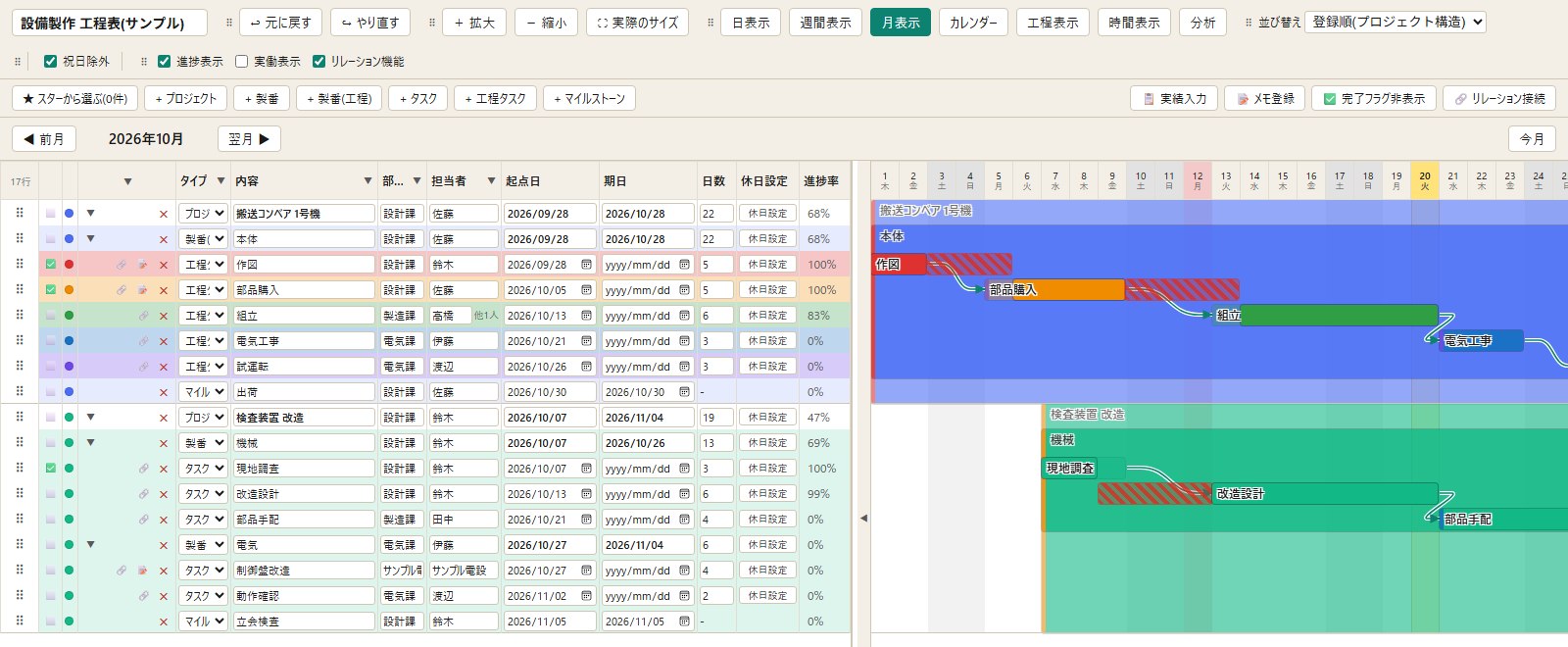The image size is (1568, 647).
Task: Uncheck completion box on 部品購入 row
Action: (x=50, y=290)
